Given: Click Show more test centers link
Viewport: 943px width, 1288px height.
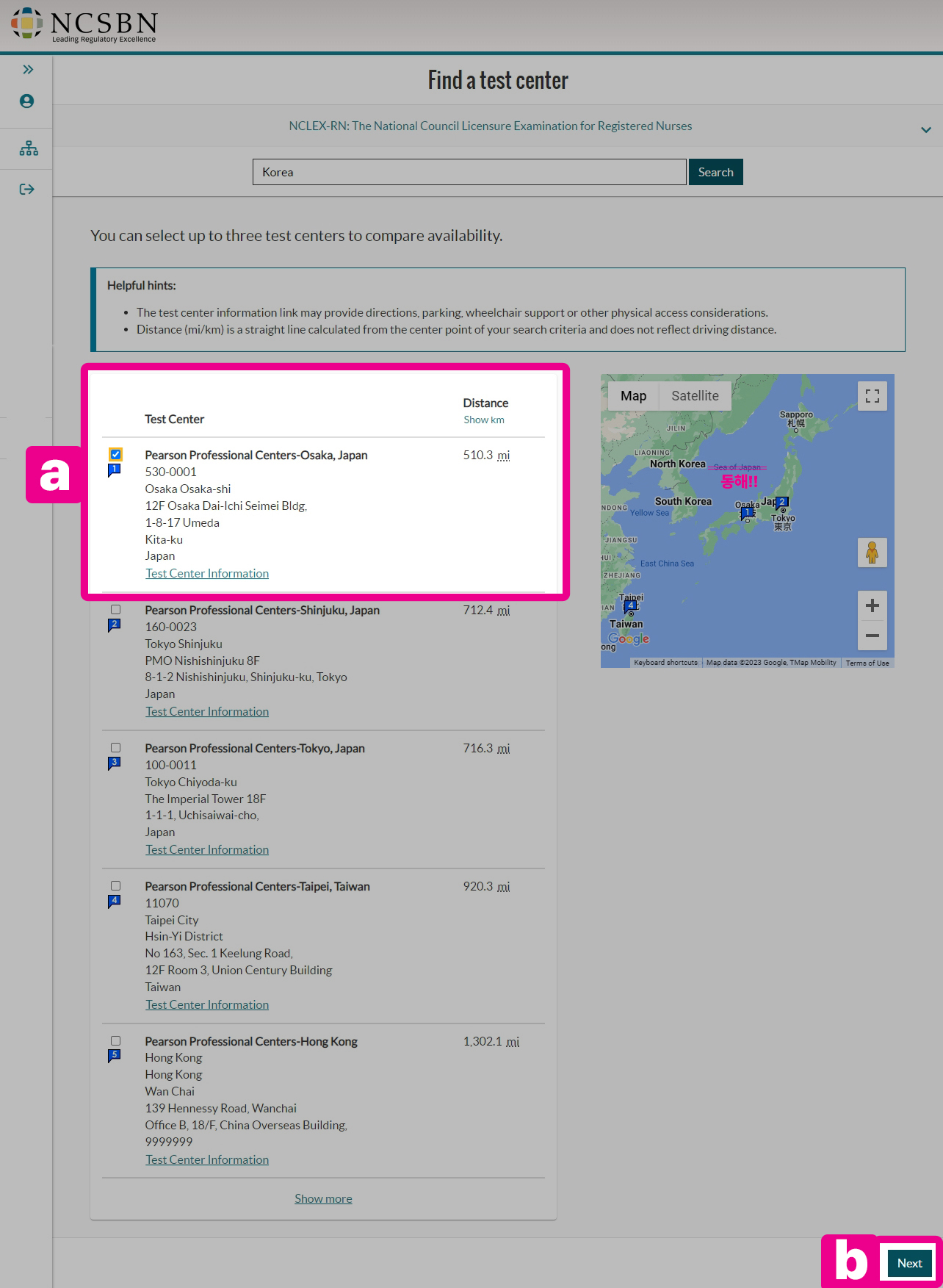Looking at the screenshot, I should [x=323, y=1198].
